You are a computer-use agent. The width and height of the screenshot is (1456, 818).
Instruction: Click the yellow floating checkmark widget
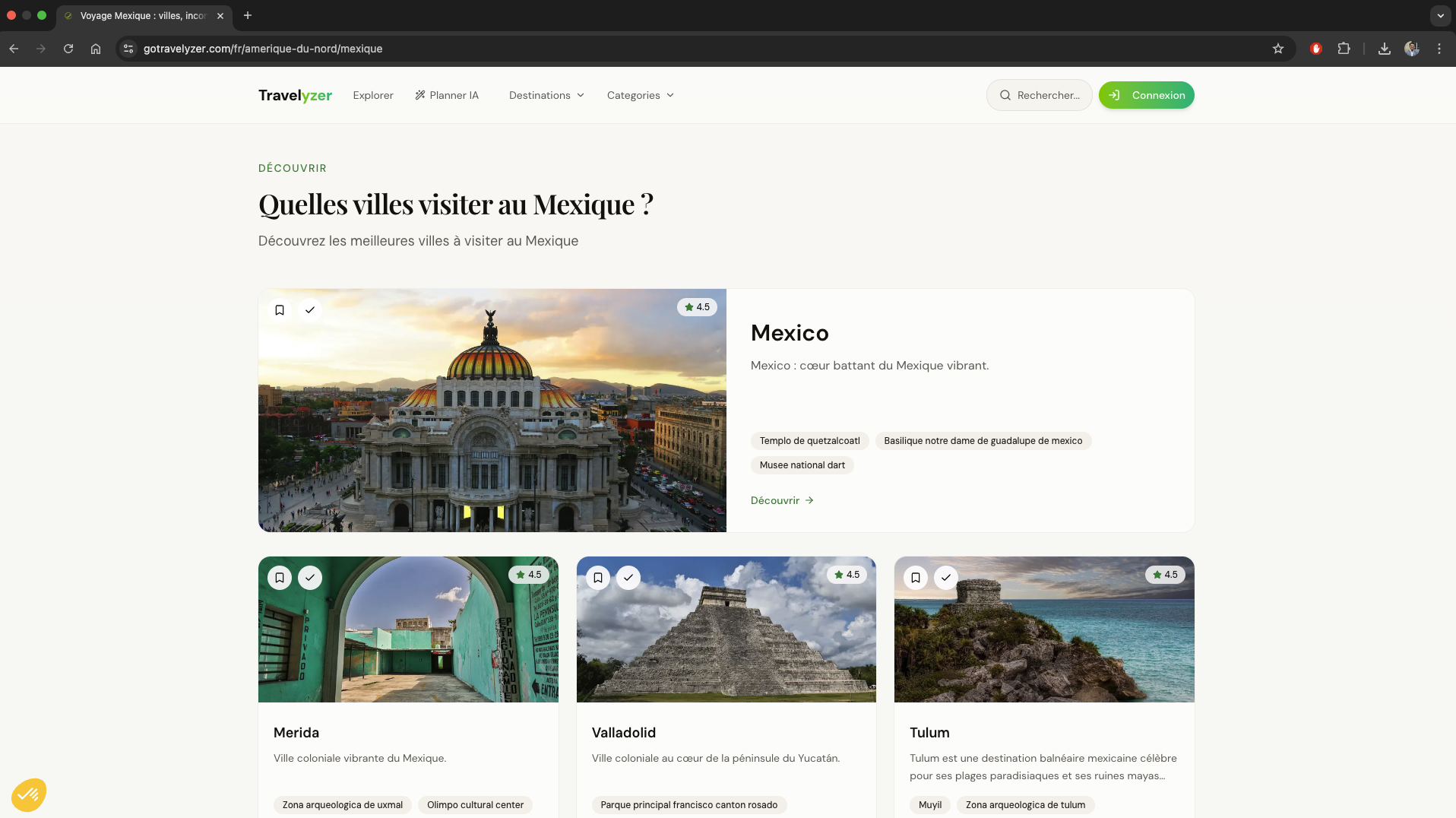click(29, 795)
